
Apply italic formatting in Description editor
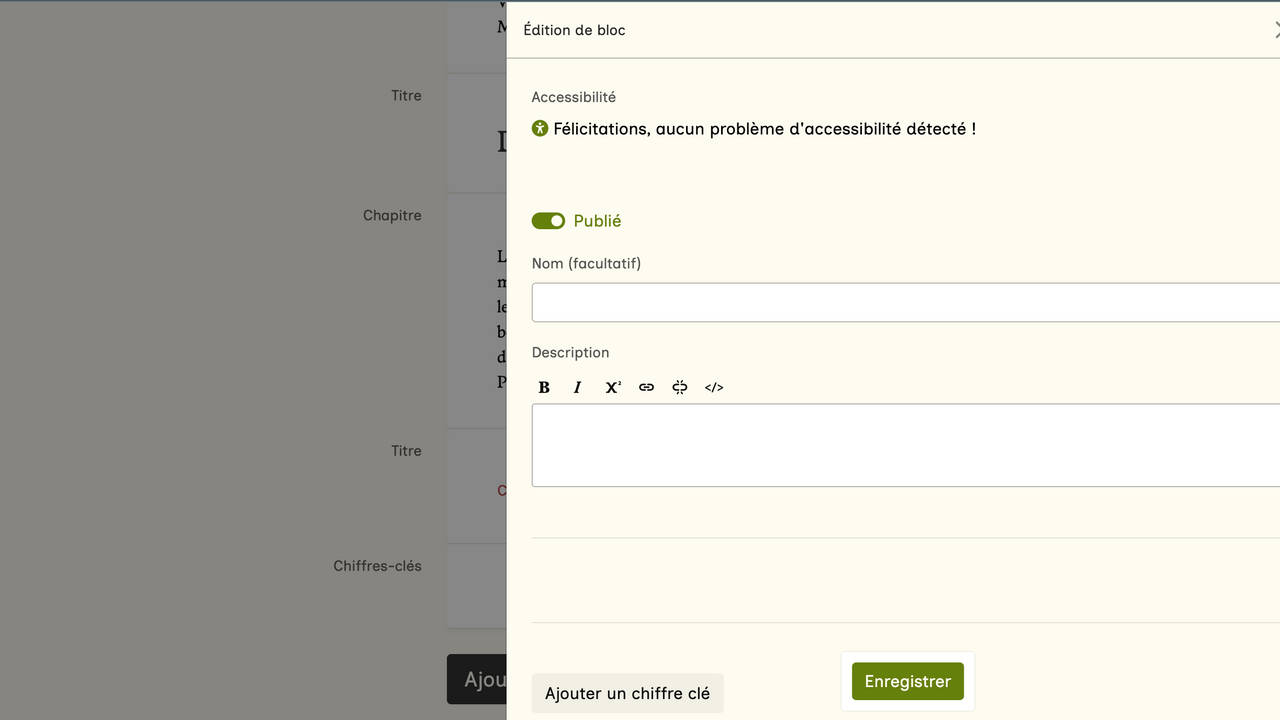coord(578,388)
